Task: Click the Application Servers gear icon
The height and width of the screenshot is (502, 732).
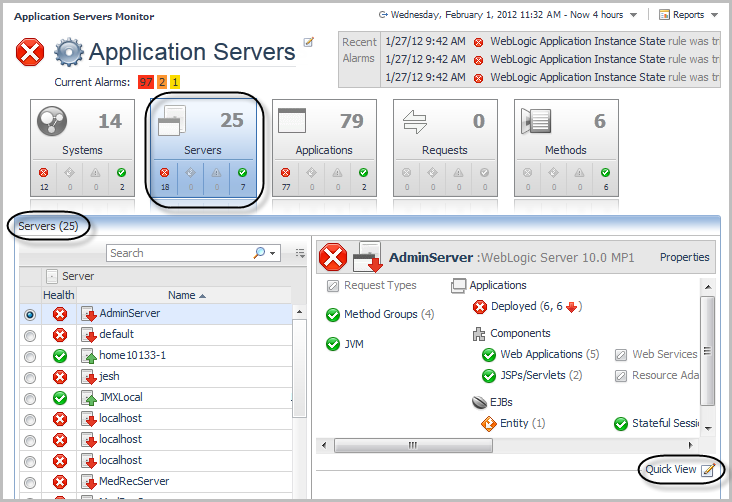Action: (x=69, y=52)
